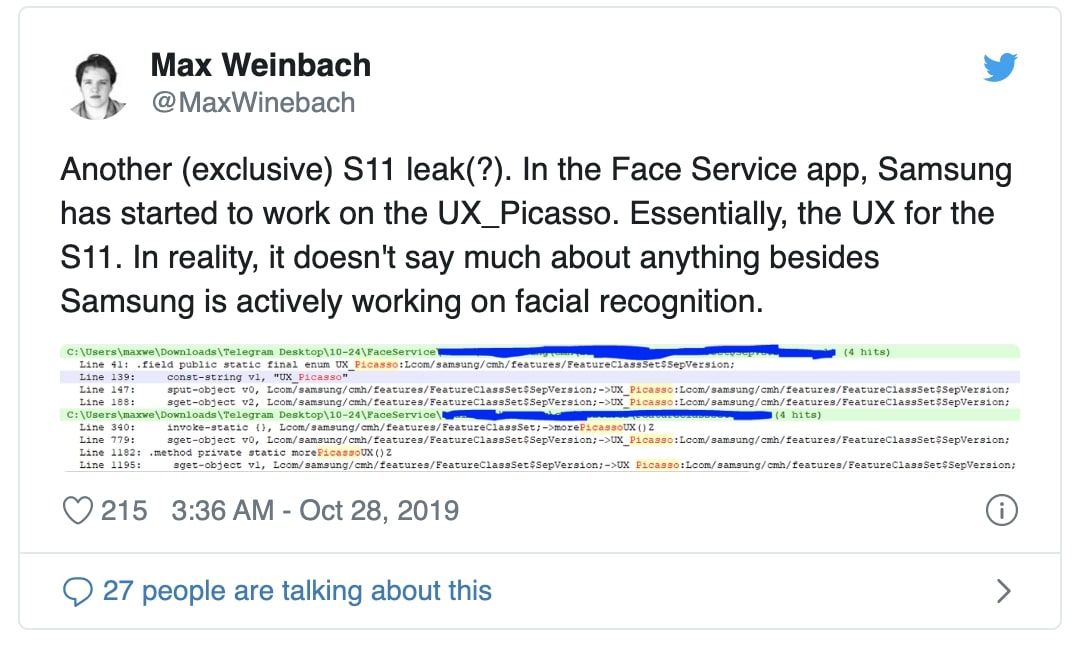Screen dimensions: 1084x646
Task: Like the tweet with the heart icon
Action: pyautogui.click(x=78, y=511)
